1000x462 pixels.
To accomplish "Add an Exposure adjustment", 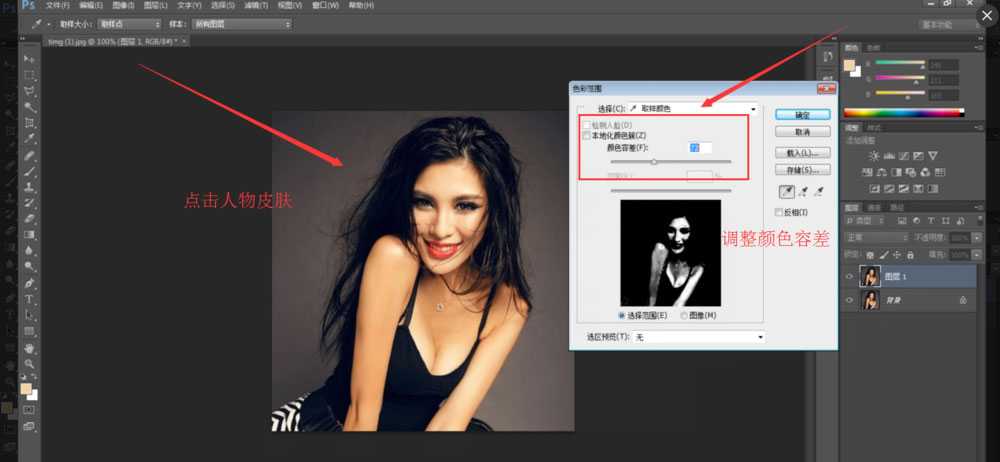I will click(x=918, y=156).
